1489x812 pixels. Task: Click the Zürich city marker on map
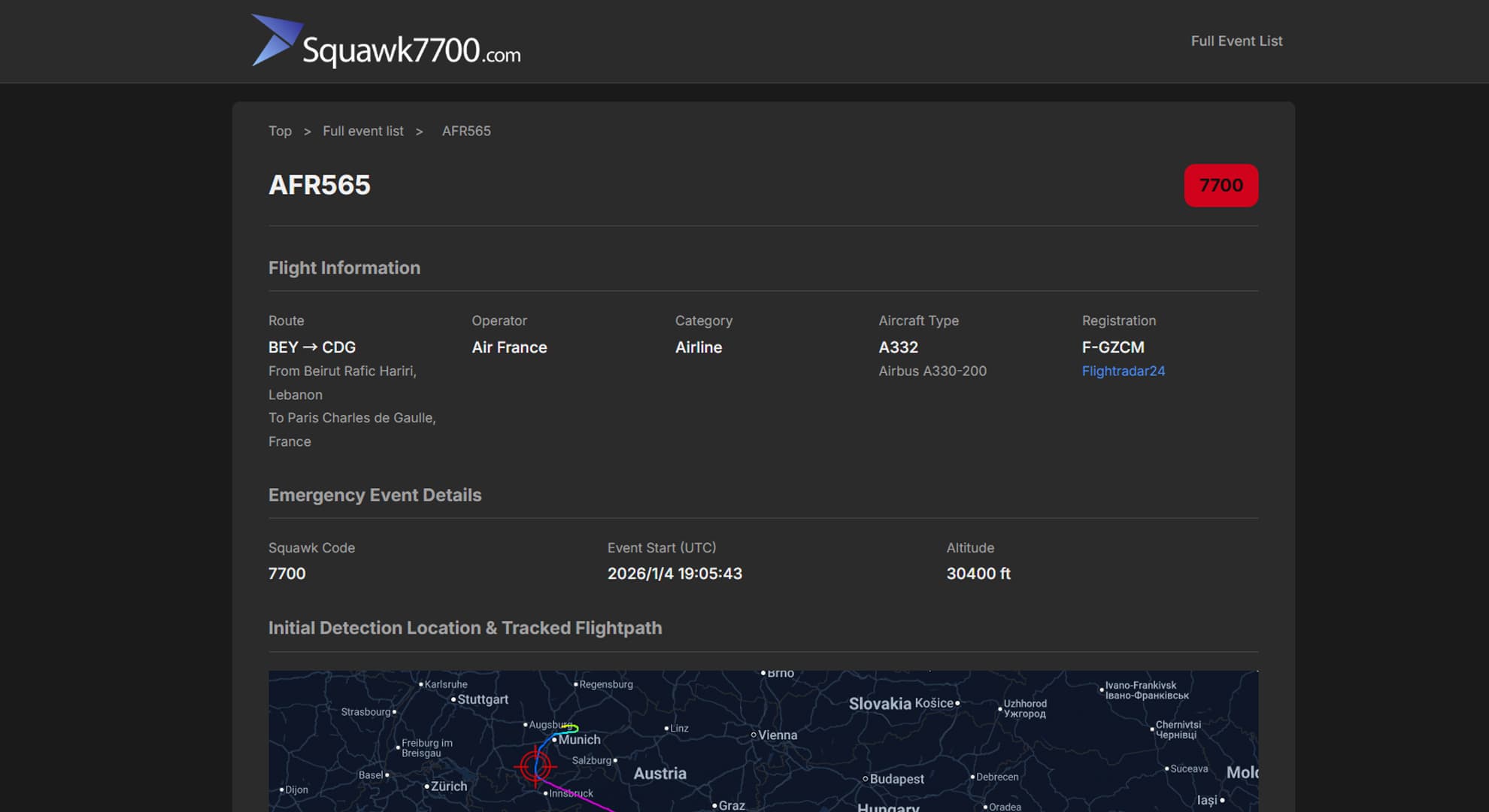(x=426, y=786)
